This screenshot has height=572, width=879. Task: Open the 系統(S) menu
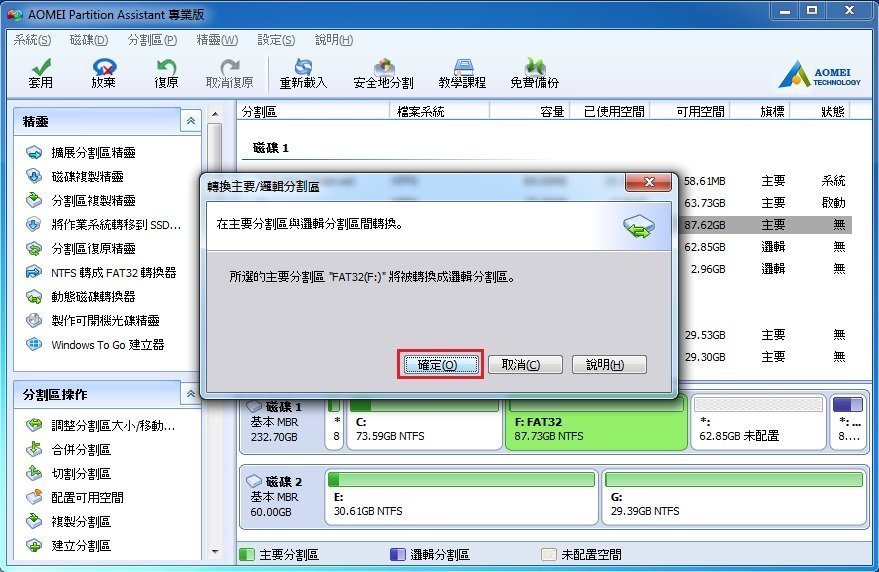(33, 40)
